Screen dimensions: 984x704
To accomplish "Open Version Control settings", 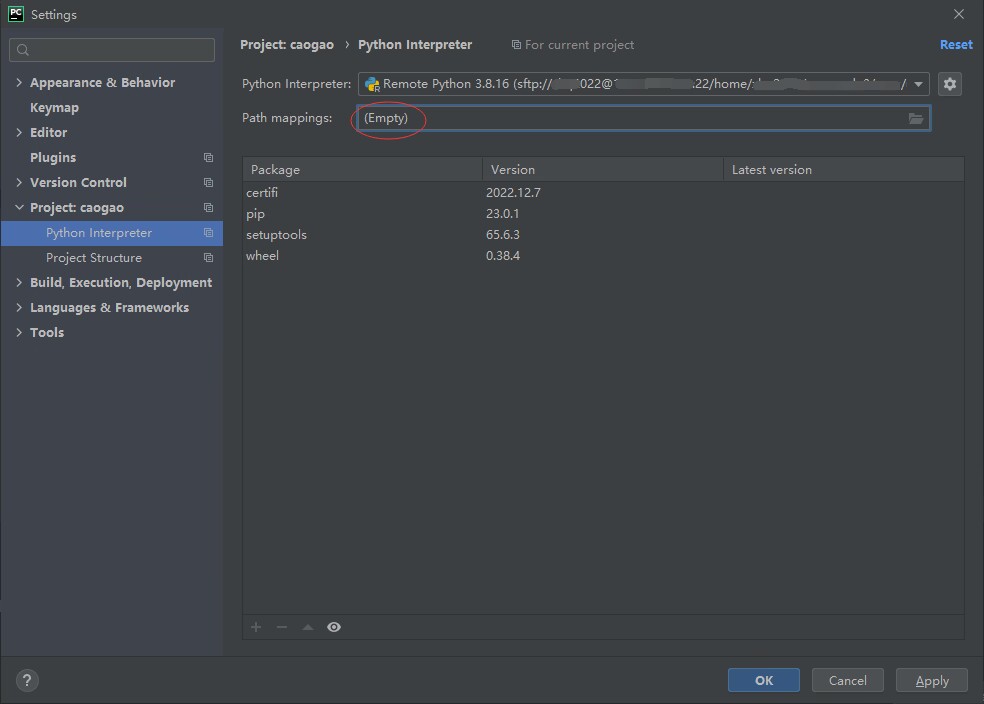I will pos(78,183).
